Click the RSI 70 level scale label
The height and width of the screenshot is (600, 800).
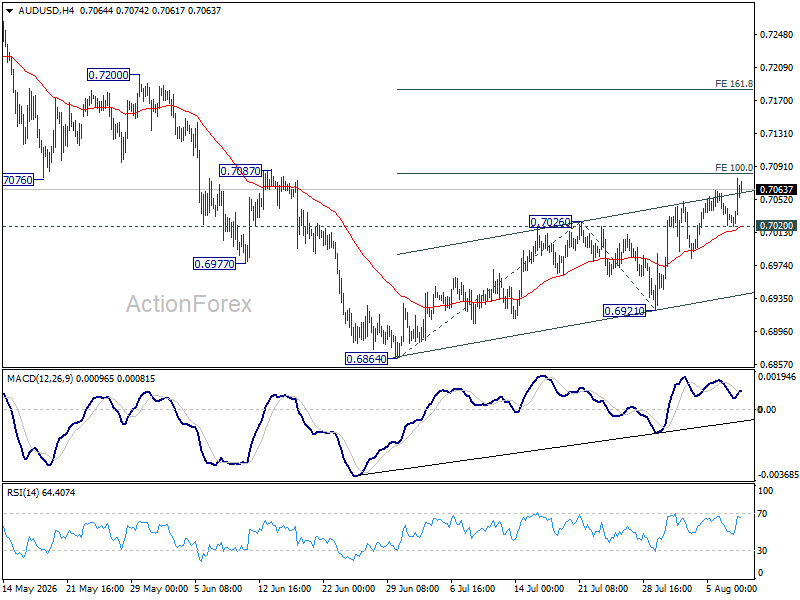click(762, 514)
